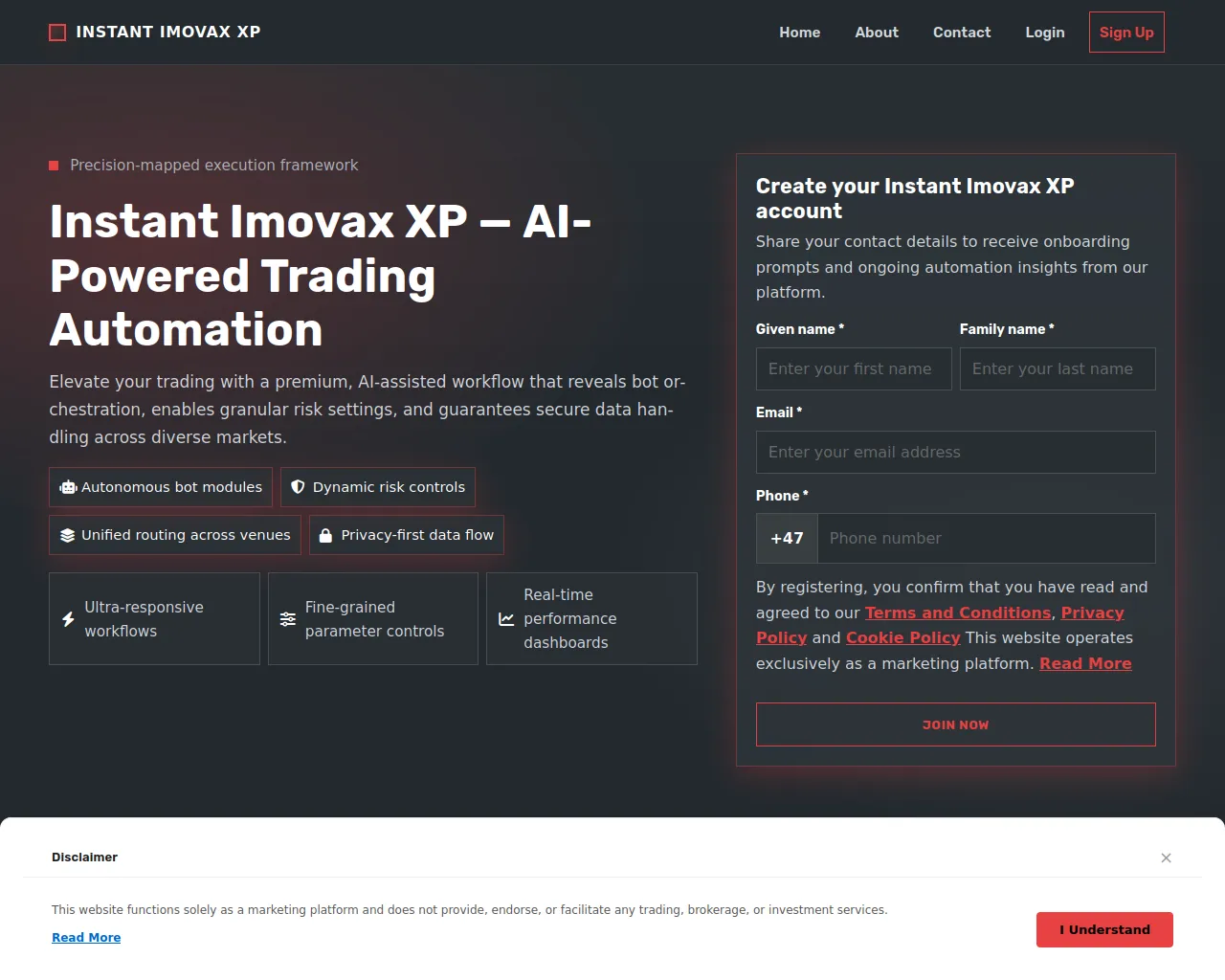Submit the form with JOIN NOW
Screen dimensions: 1225x980
[x=955, y=724]
